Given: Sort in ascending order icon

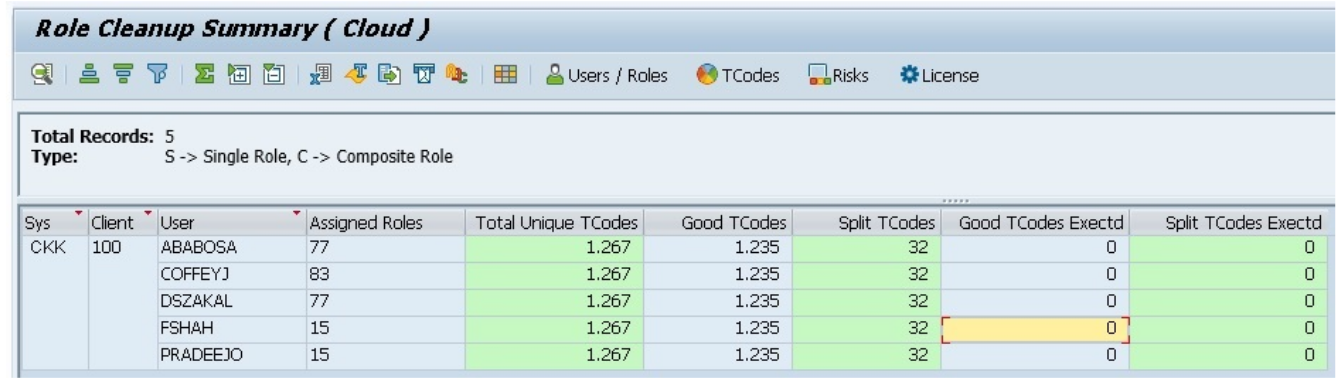Looking at the screenshot, I should click(88, 75).
